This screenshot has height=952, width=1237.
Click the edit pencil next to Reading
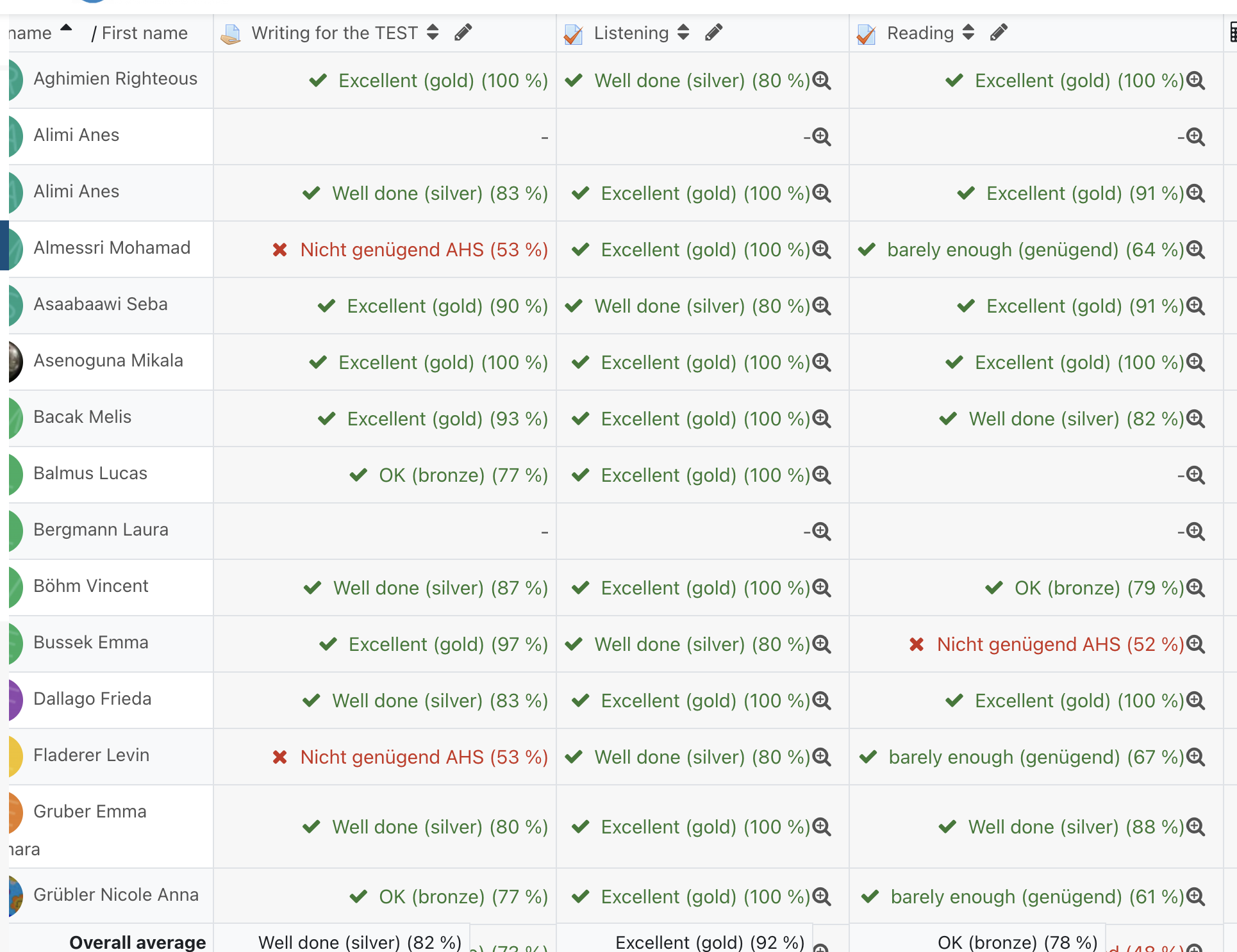click(x=999, y=32)
